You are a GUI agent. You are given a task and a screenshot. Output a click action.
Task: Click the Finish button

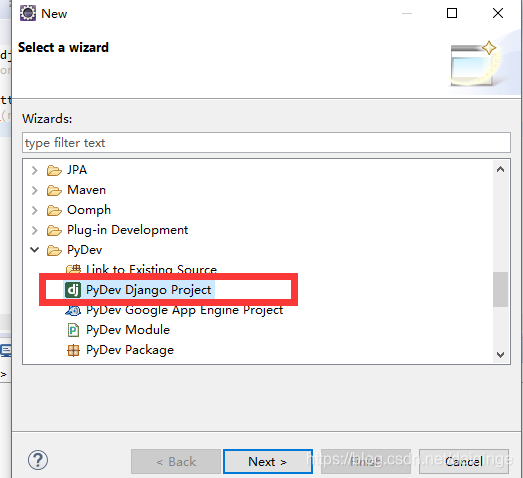tap(366, 462)
